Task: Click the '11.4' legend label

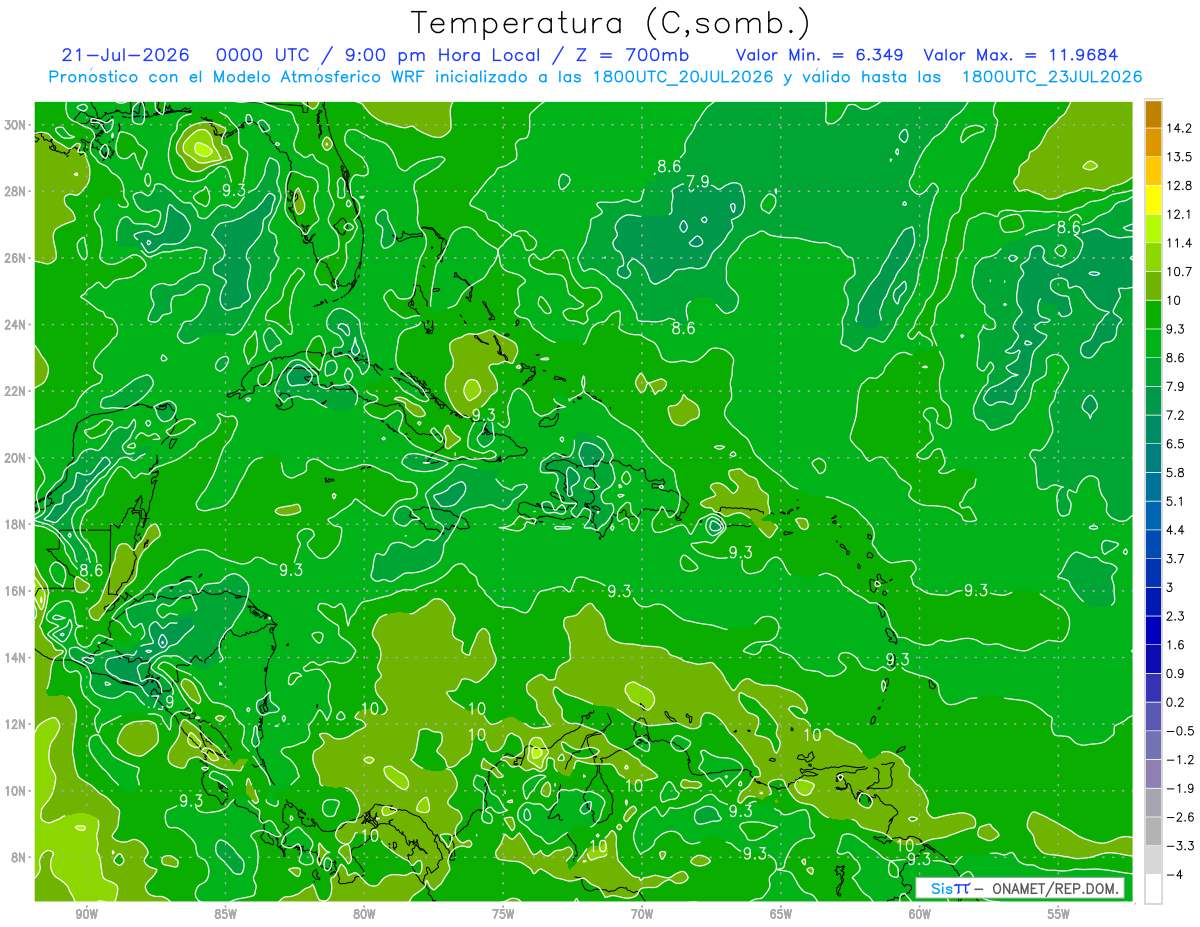Action: pyautogui.click(x=1180, y=243)
